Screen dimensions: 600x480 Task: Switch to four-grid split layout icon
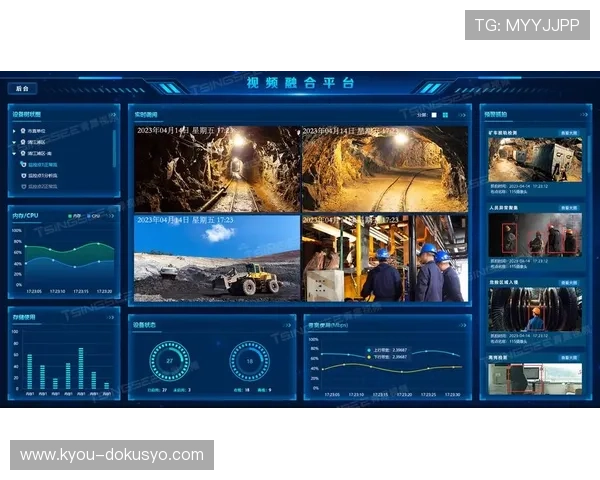click(446, 115)
